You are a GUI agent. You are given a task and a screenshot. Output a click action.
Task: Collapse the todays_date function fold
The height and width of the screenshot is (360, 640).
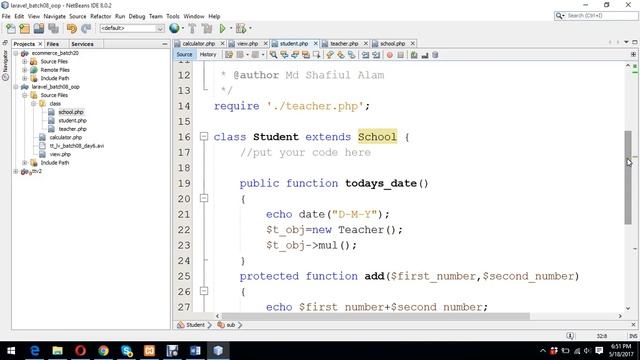pos(204,198)
